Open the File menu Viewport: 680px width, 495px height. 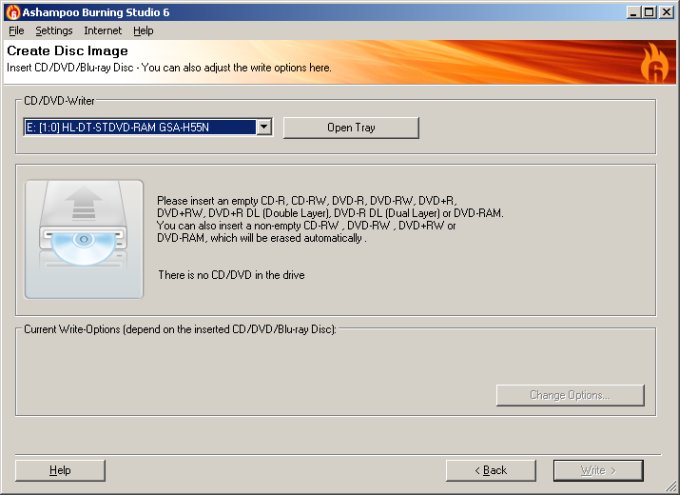coord(16,31)
